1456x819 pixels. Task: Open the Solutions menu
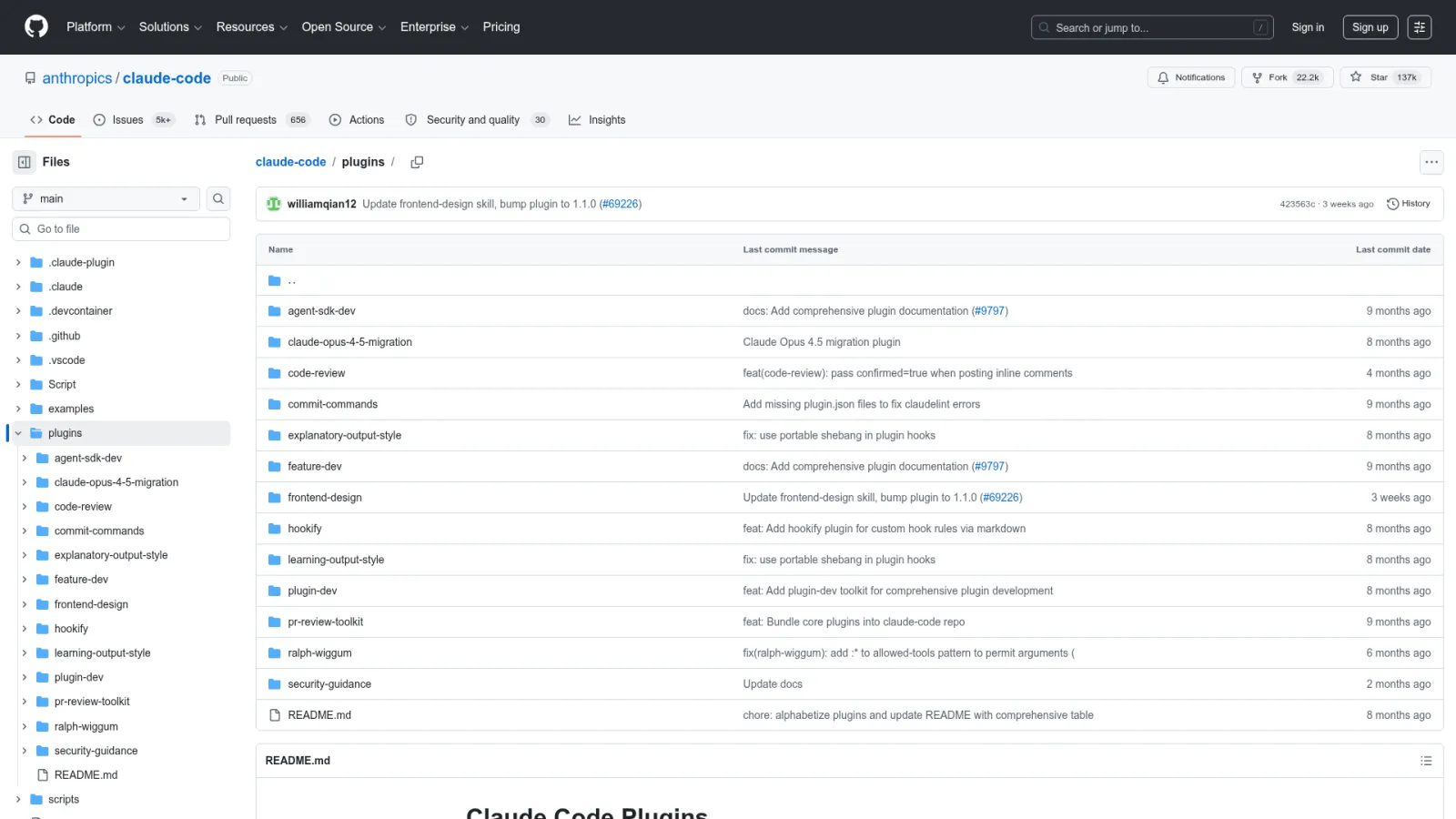coord(170,27)
